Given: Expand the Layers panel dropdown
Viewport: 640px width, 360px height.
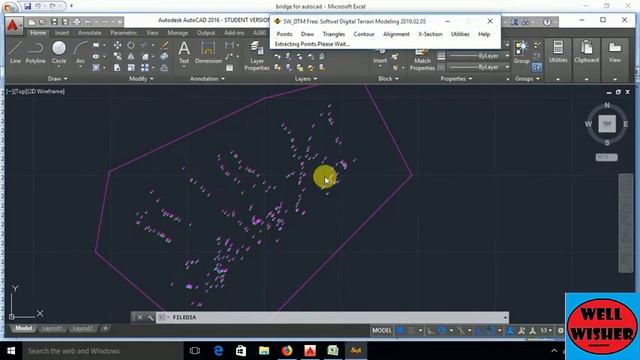Looking at the screenshot, I should 306,78.
